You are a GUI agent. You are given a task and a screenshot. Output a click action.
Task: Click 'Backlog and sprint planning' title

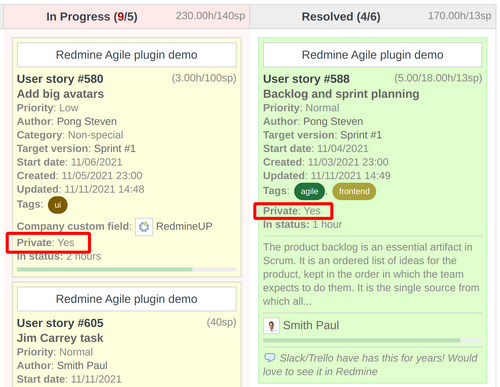pos(341,94)
